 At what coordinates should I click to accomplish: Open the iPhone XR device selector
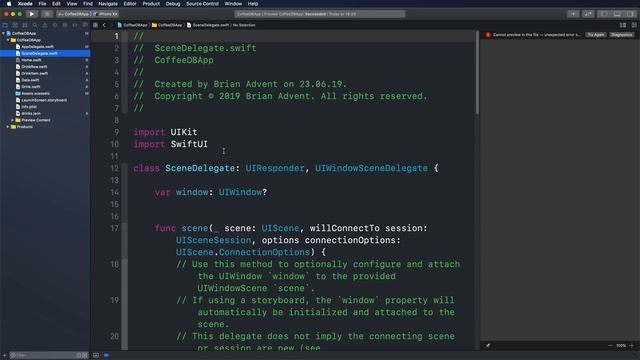tap(106, 14)
